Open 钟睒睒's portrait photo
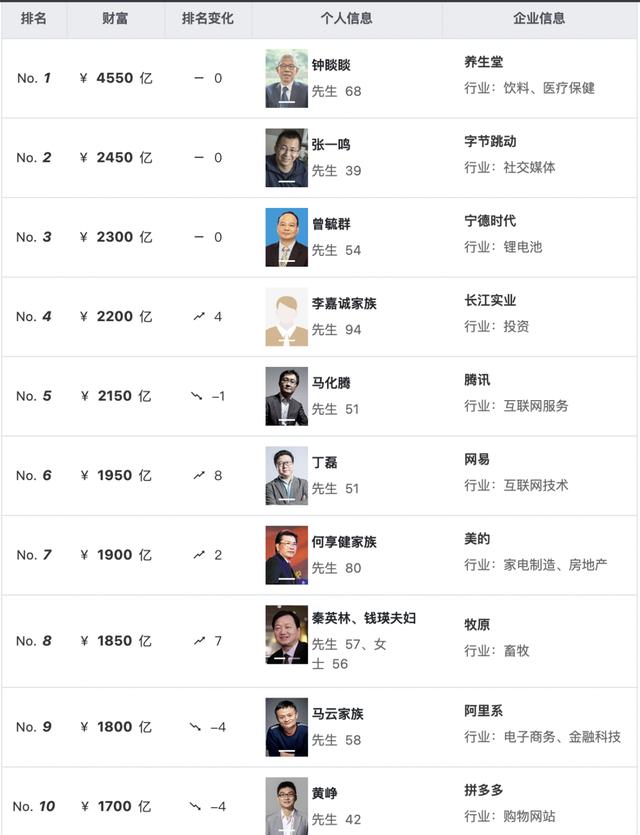640x835 pixels. click(286, 78)
